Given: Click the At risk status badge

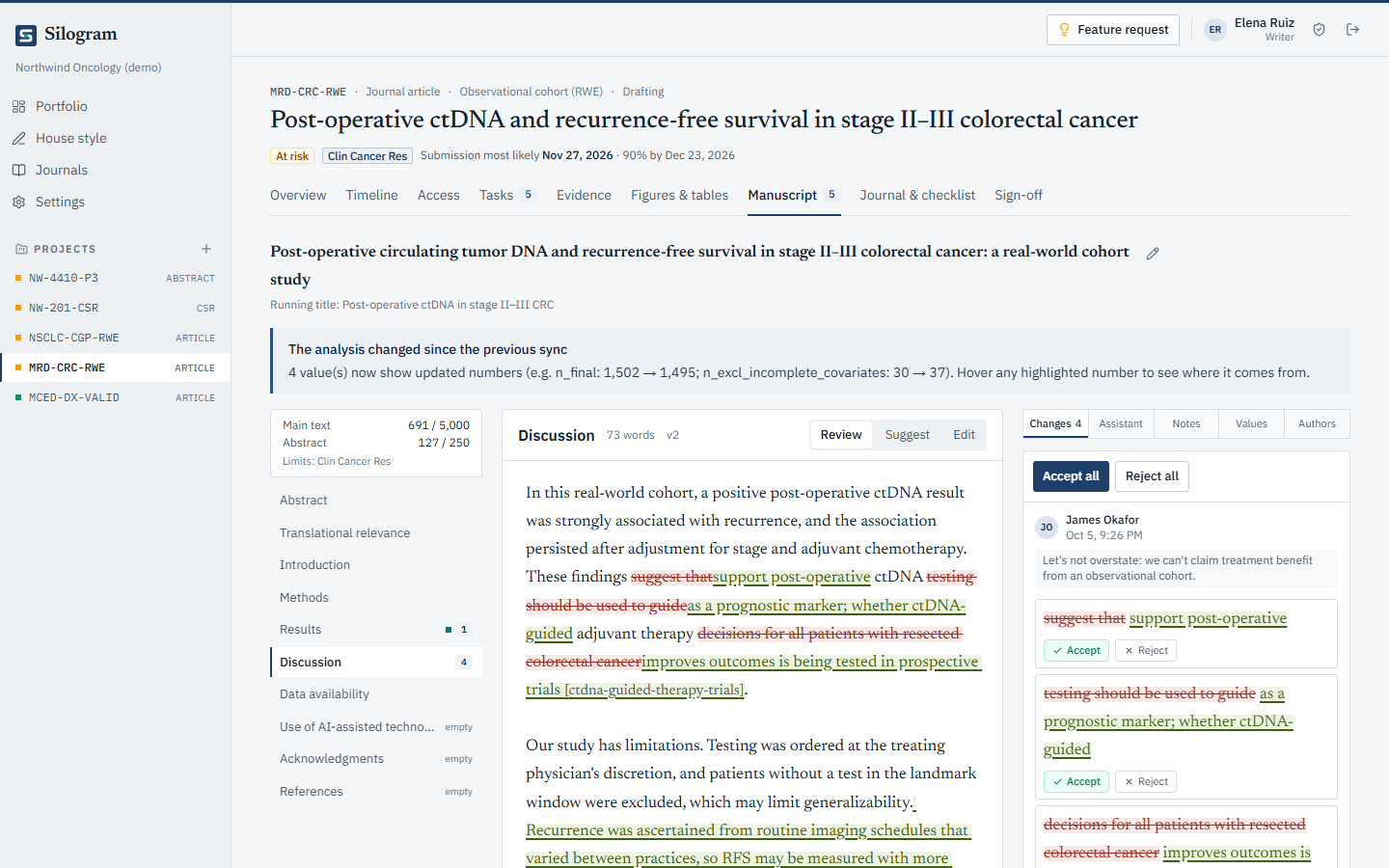Looking at the screenshot, I should click(292, 155).
